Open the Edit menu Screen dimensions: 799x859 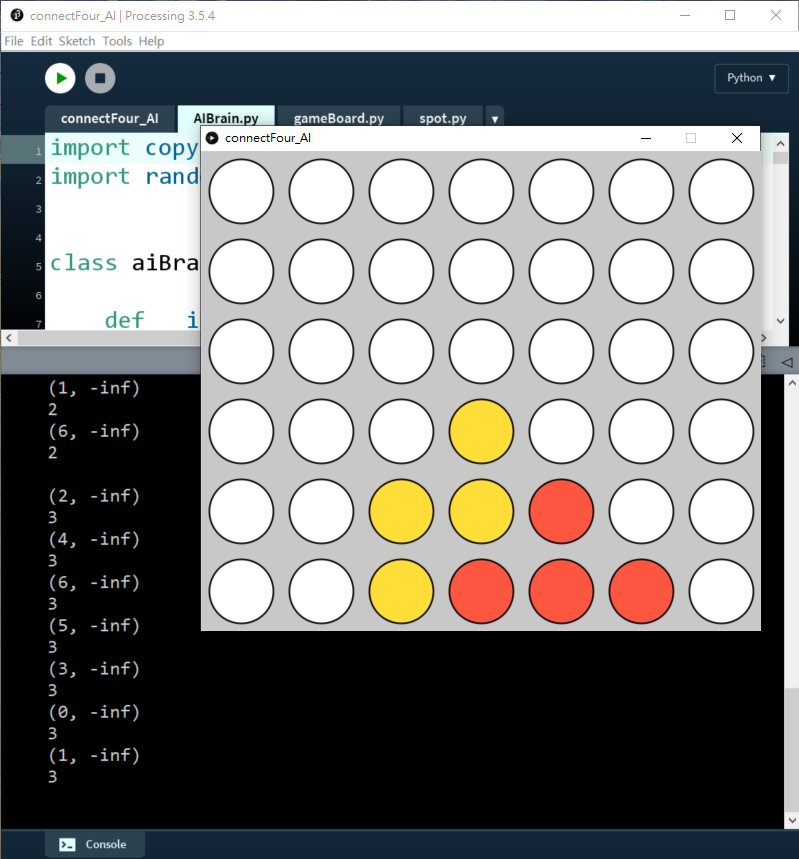coord(41,41)
